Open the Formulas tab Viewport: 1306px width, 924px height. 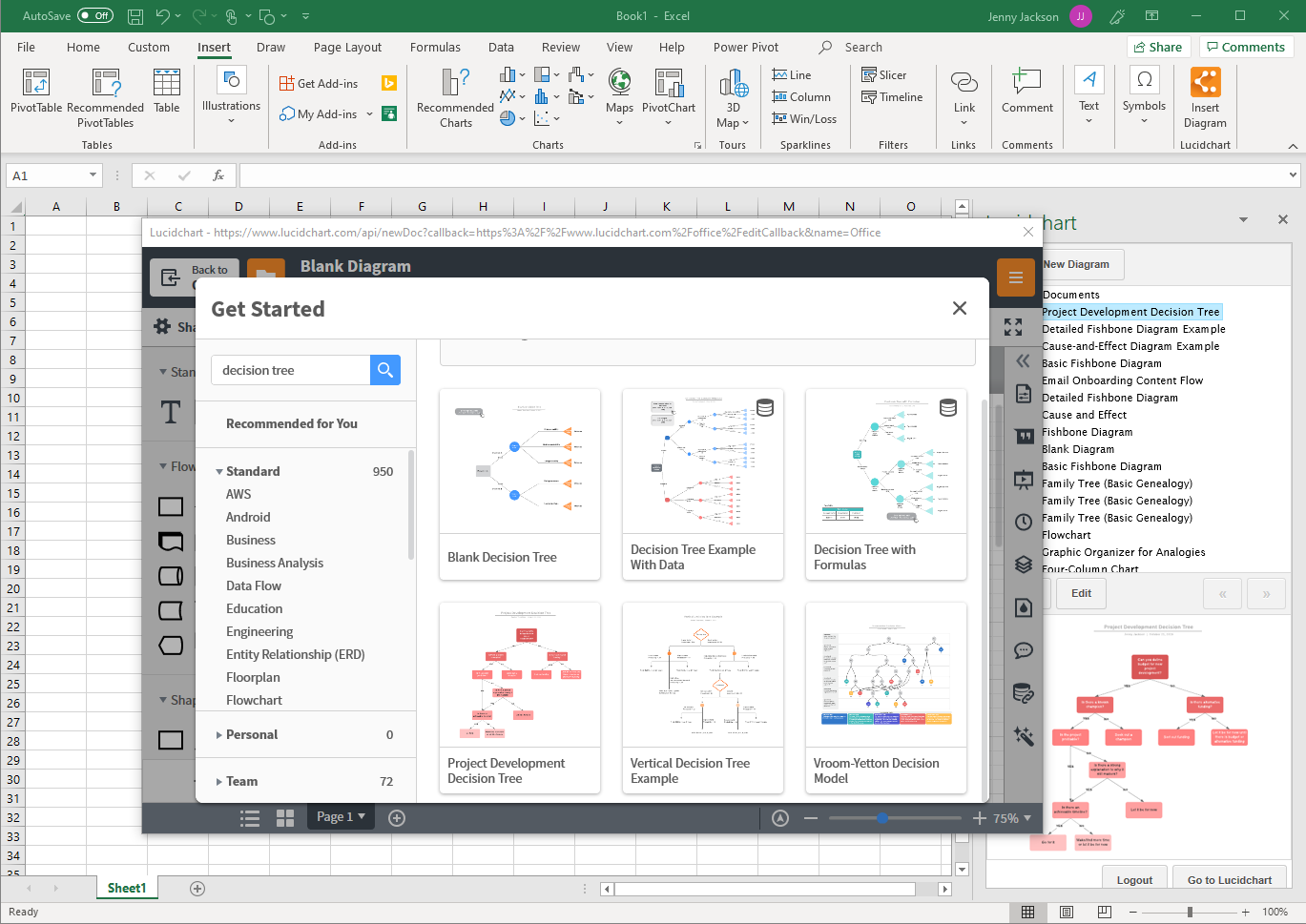435,48
